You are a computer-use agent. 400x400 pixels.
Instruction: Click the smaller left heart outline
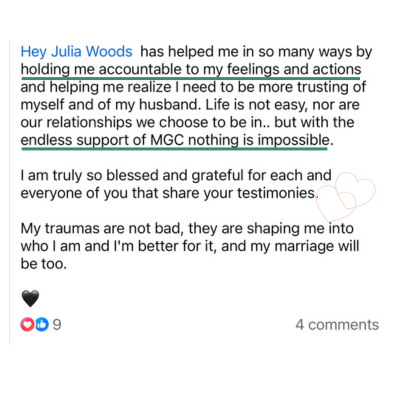(x=336, y=204)
